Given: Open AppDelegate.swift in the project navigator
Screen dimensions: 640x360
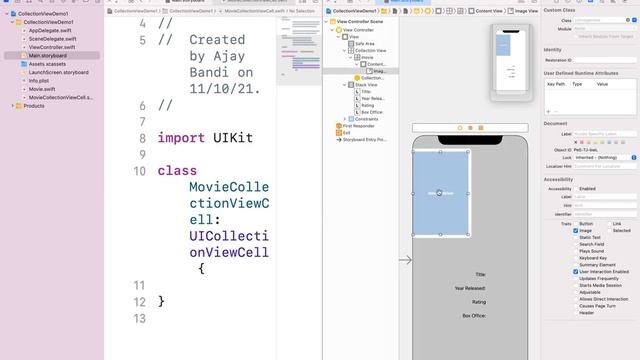Looking at the screenshot, I should click(50, 31).
